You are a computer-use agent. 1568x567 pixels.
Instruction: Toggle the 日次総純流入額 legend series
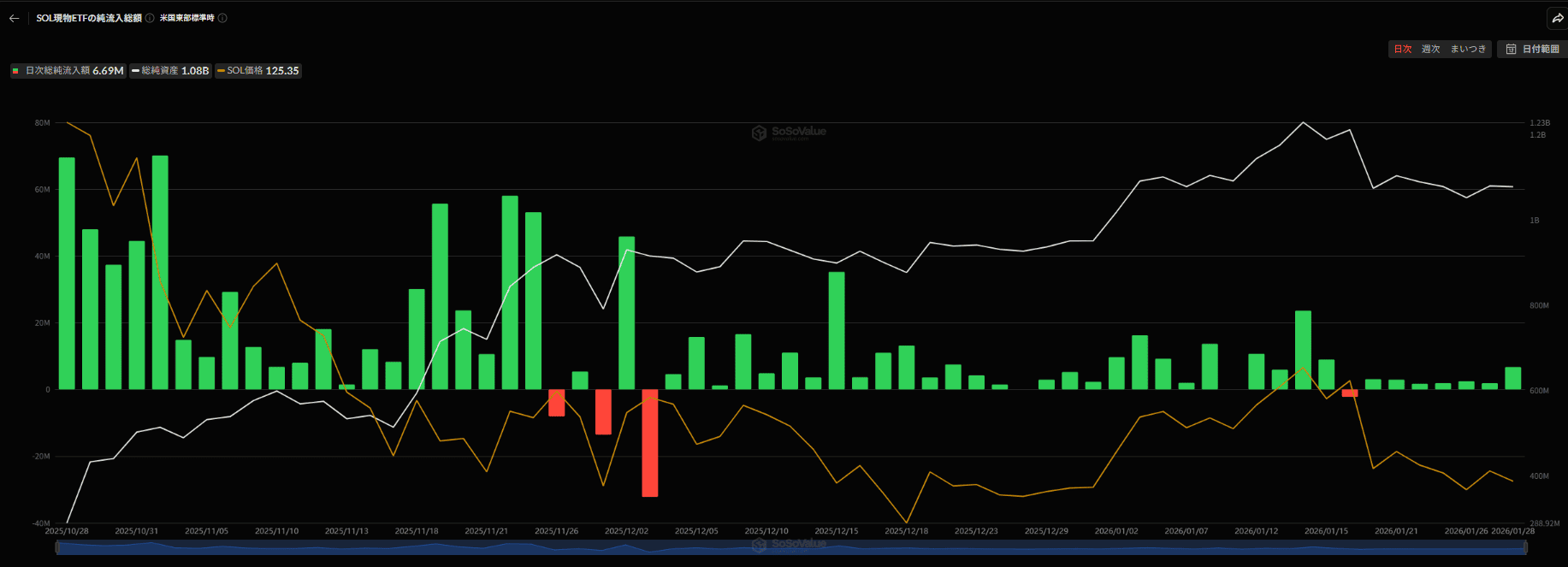(68, 71)
